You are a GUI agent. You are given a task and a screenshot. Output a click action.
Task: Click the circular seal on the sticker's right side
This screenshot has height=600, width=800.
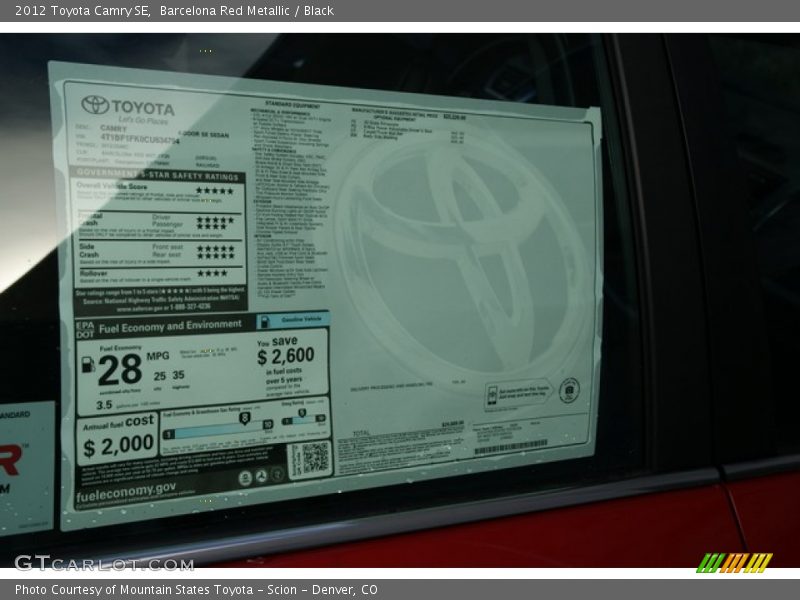coord(569,389)
